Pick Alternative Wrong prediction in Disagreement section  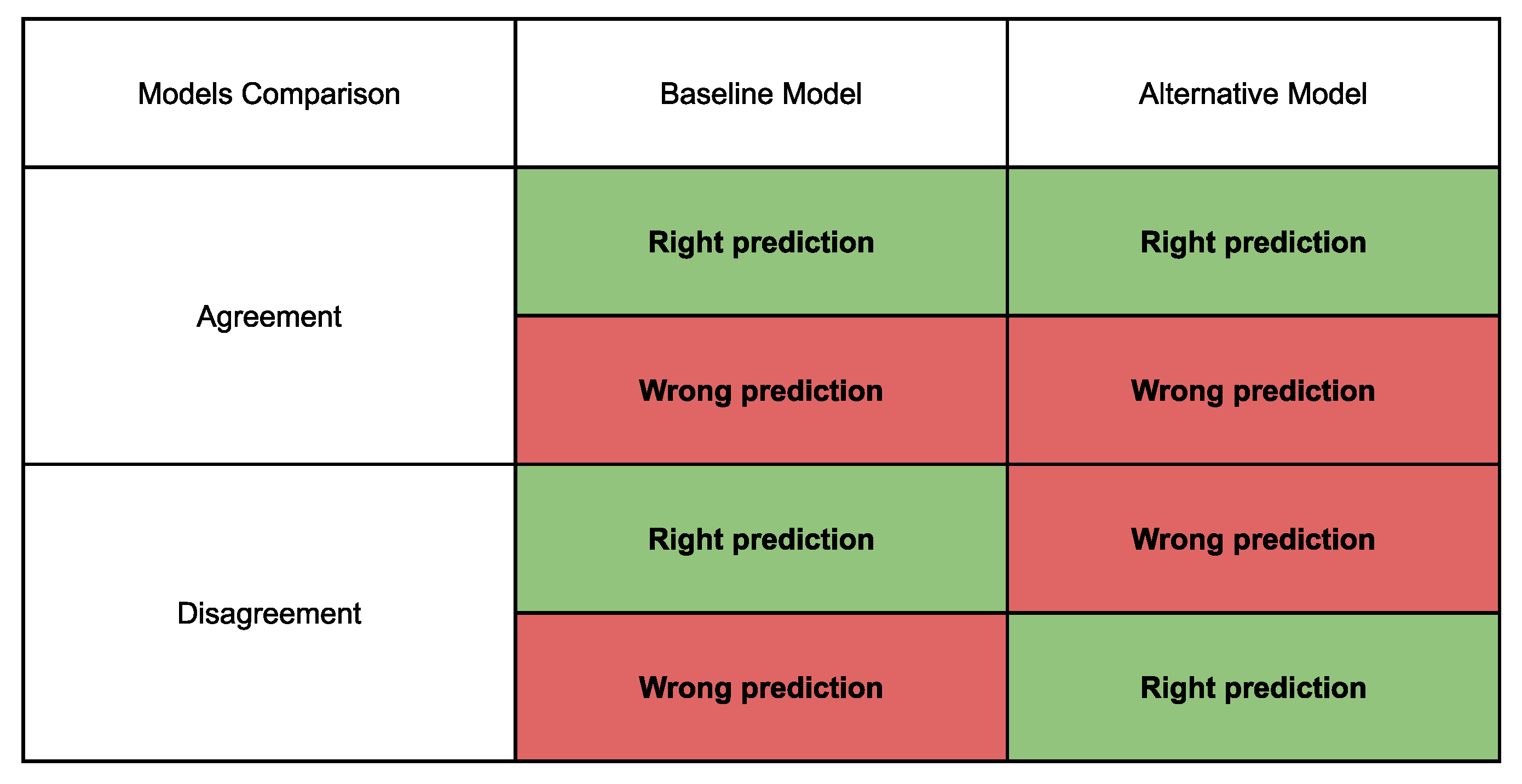click(x=1253, y=539)
